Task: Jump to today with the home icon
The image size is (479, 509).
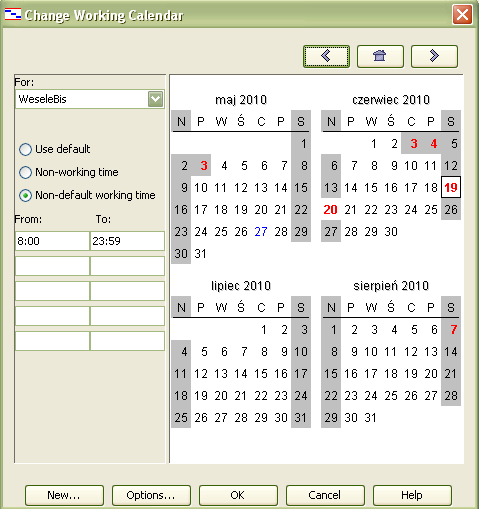Action: click(380, 56)
